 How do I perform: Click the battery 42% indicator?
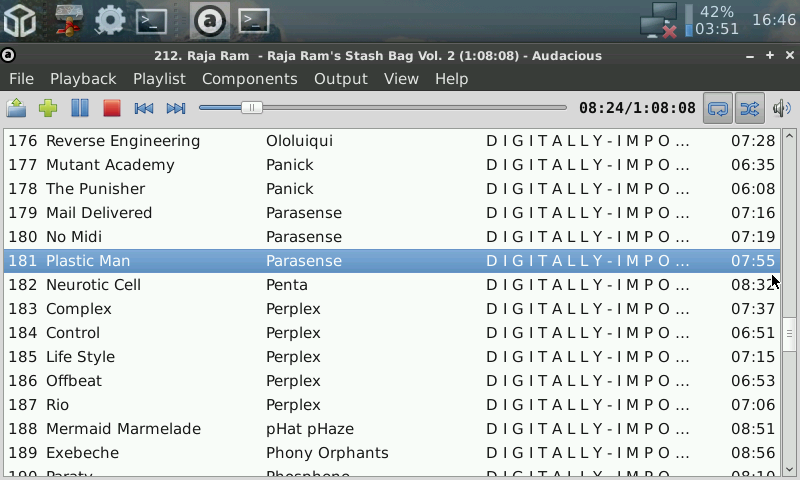tap(712, 21)
